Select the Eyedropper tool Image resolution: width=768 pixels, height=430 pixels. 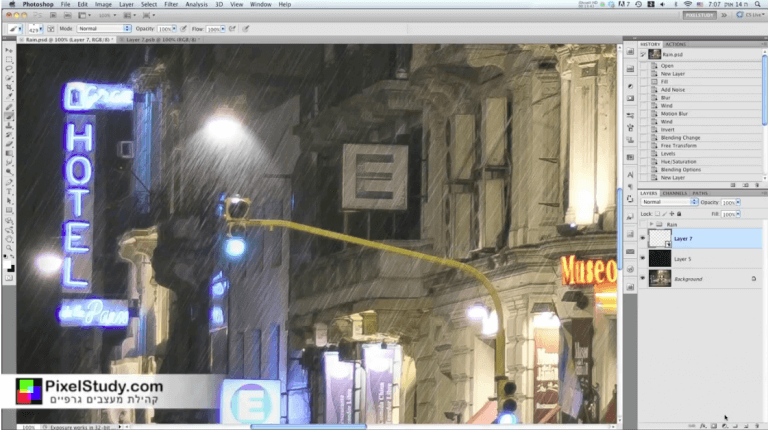click(9, 97)
